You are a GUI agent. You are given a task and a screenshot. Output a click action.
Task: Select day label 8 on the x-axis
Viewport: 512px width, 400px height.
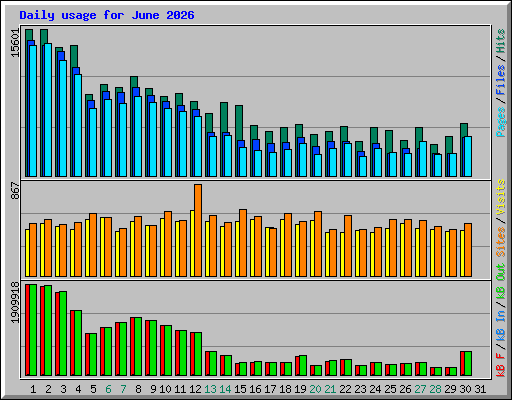(138, 389)
